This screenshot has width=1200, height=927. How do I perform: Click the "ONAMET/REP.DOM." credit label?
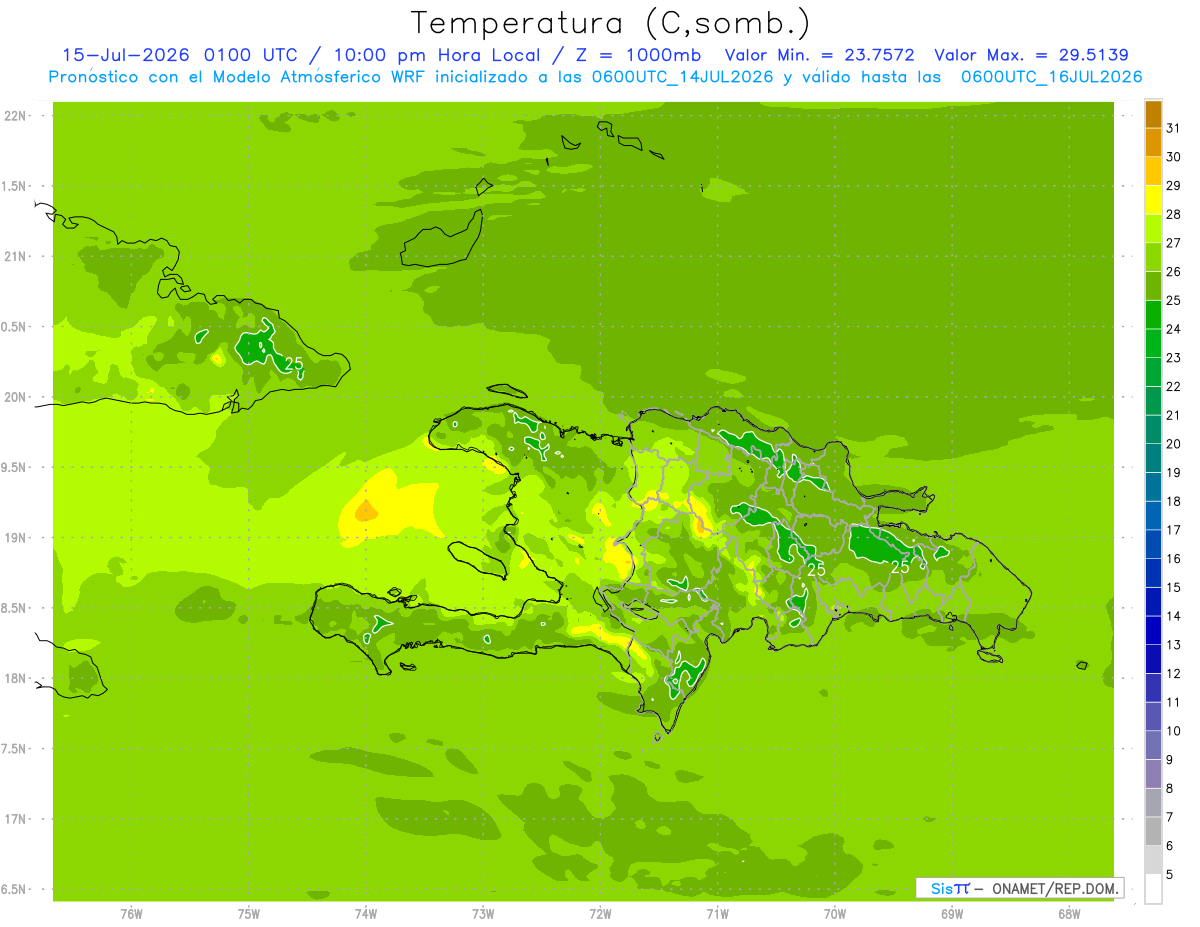pos(1055,888)
